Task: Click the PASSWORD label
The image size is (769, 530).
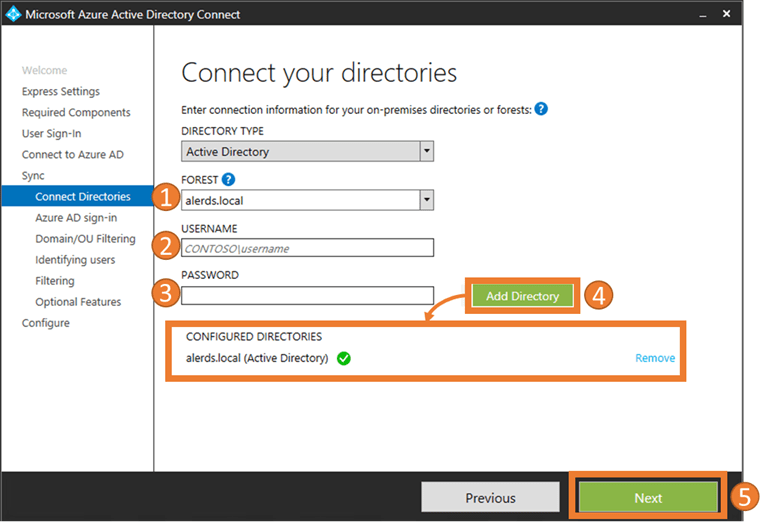Action: [210, 275]
